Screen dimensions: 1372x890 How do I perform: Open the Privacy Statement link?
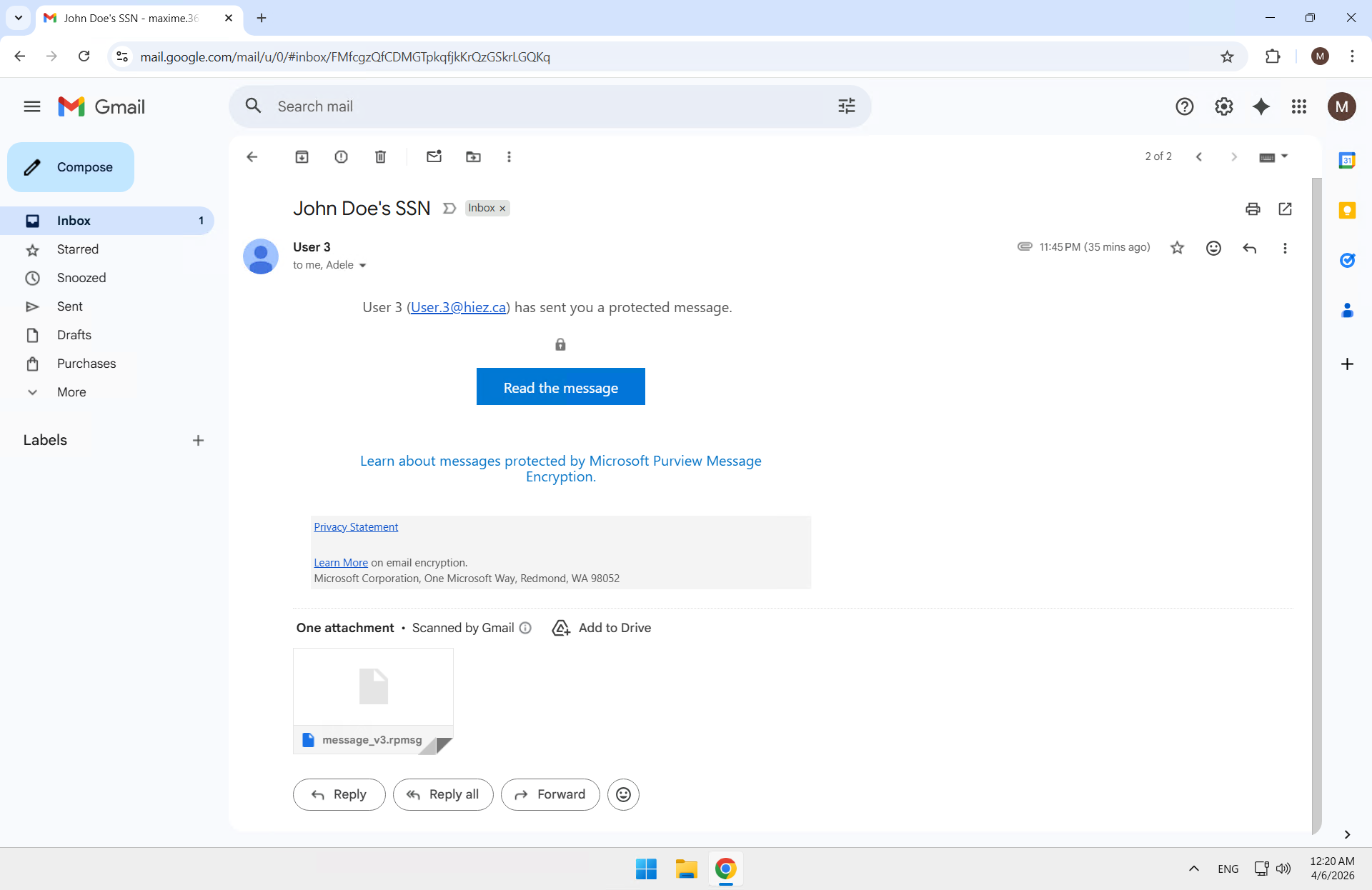[x=356, y=526]
